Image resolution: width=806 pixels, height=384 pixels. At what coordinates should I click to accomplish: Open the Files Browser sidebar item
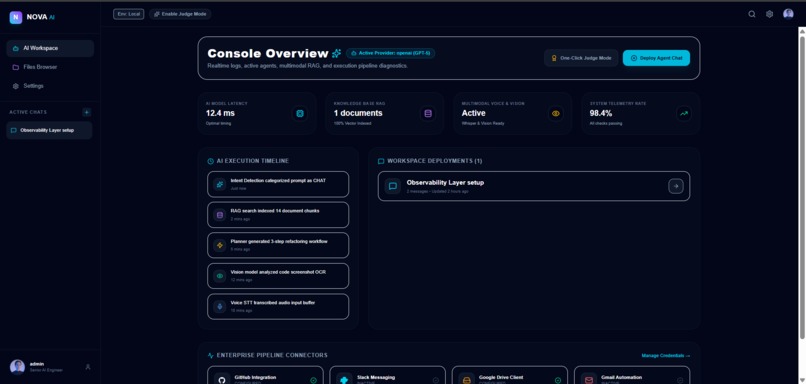[x=50, y=67]
